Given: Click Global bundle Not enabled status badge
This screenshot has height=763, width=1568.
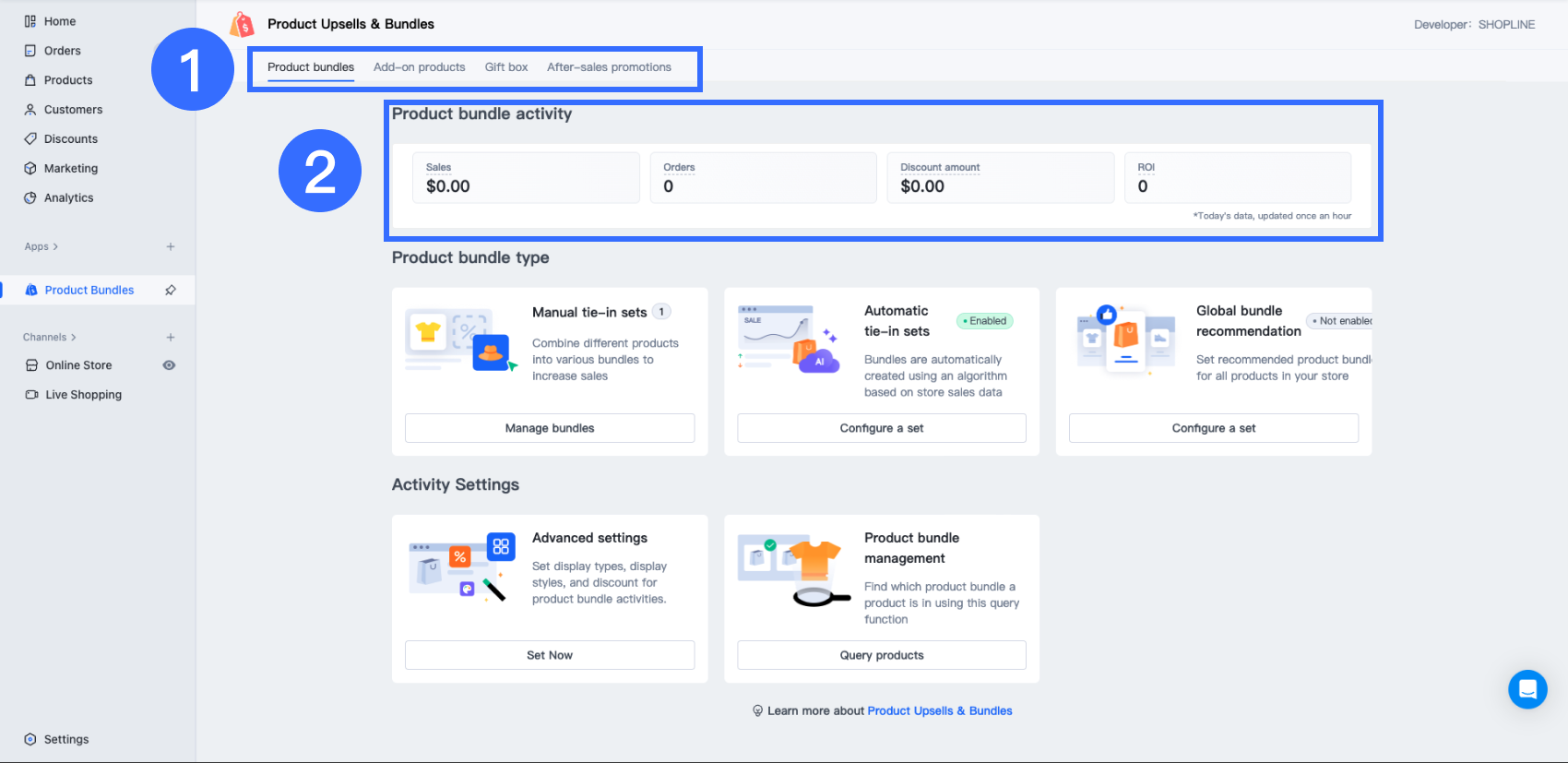Looking at the screenshot, I should [1342, 321].
